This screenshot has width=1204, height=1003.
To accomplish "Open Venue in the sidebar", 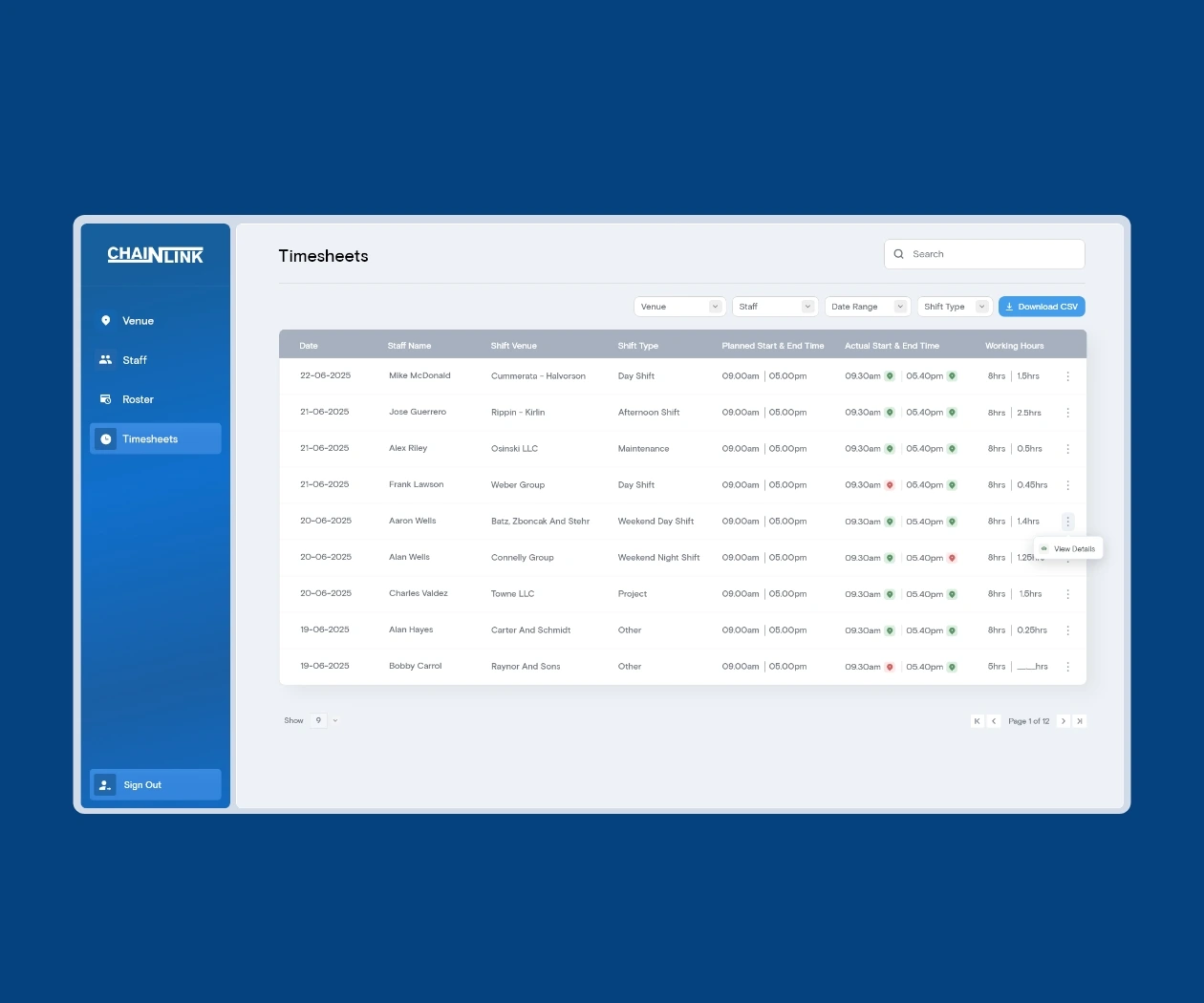I will pyautogui.click(x=156, y=321).
